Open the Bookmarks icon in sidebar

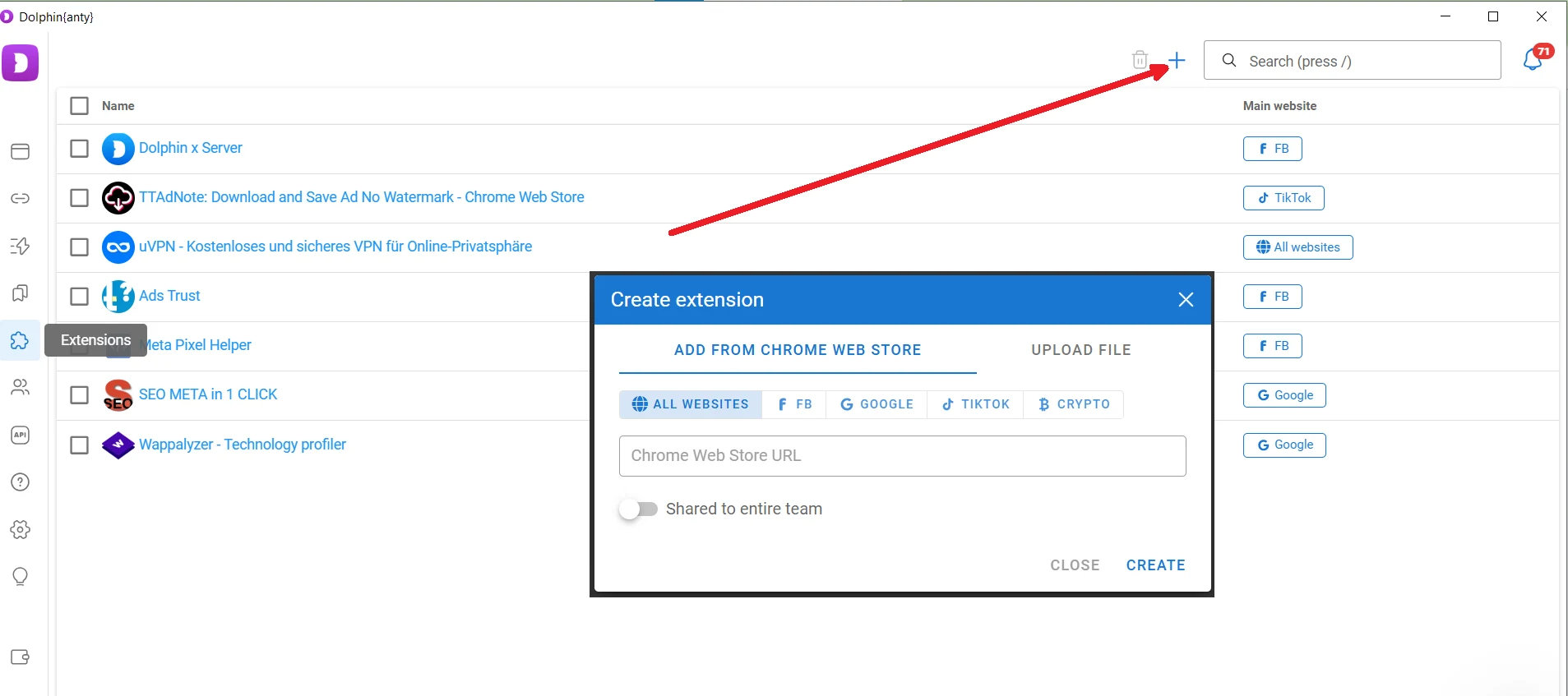(21, 293)
